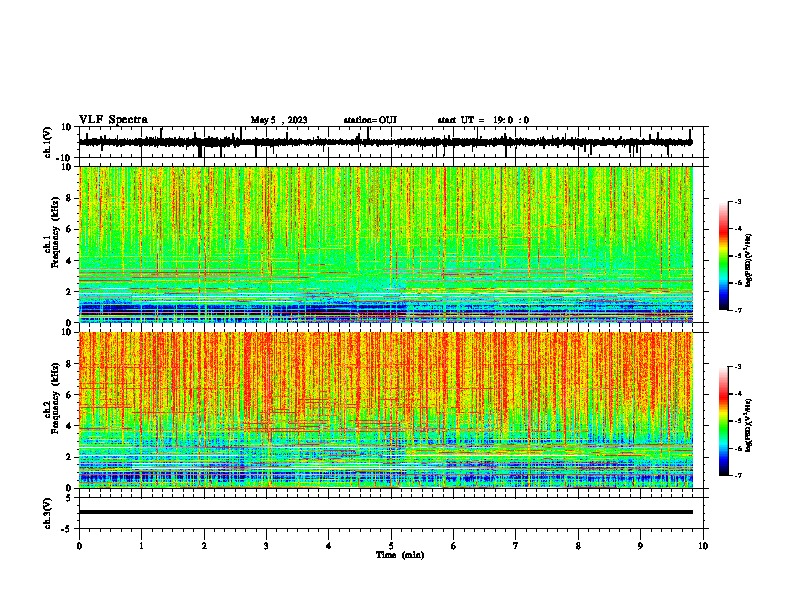Click the ch.2 color scale bar
The width and height of the screenshot is (792, 612).
pyautogui.click(x=724, y=421)
